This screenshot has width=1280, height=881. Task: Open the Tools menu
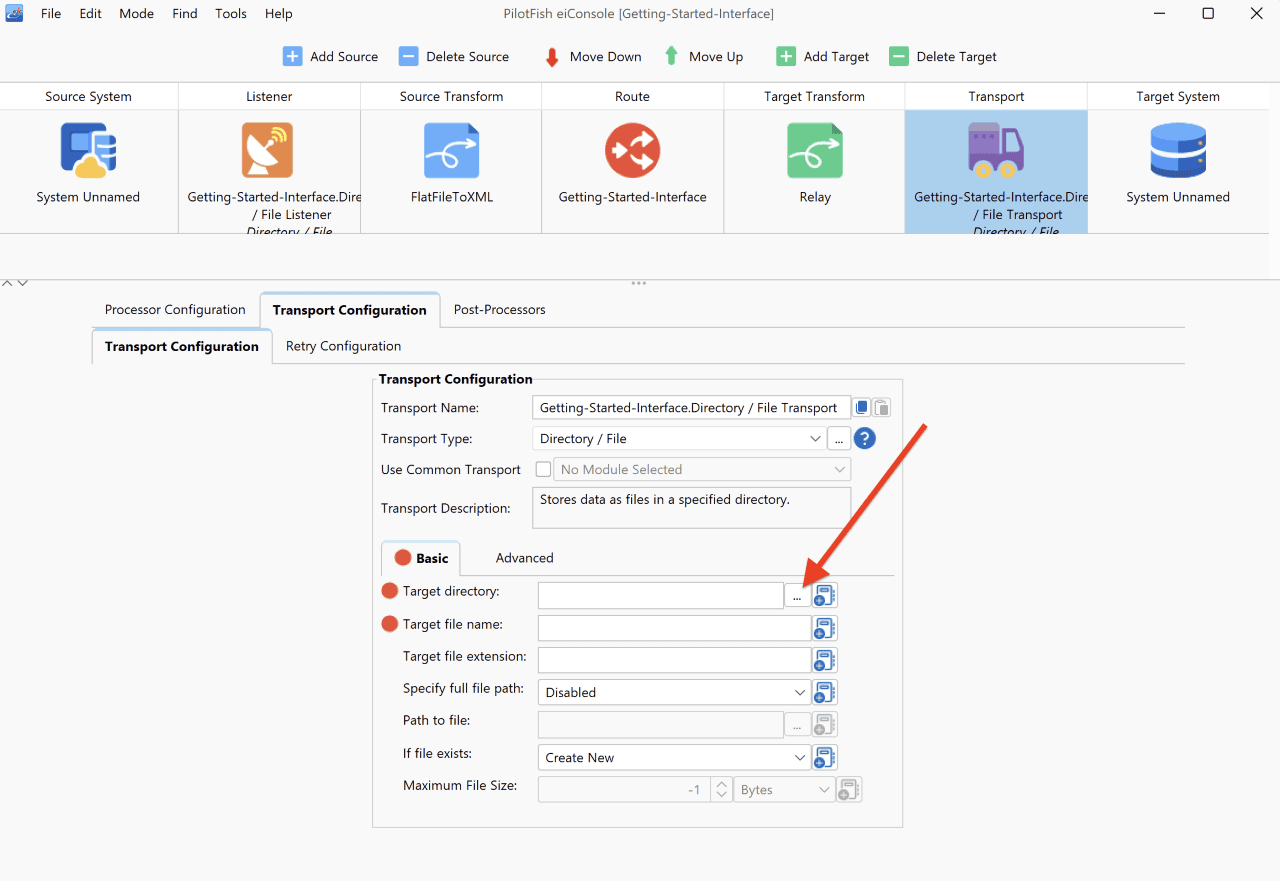pyautogui.click(x=231, y=14)
